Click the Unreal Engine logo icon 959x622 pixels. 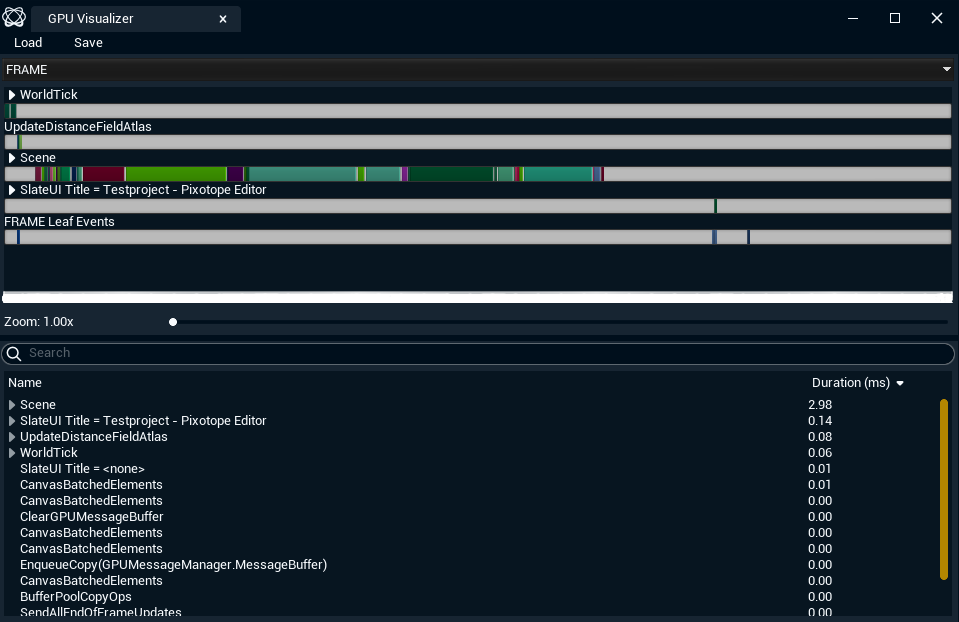pyautogui.click(x=14, y=18)
